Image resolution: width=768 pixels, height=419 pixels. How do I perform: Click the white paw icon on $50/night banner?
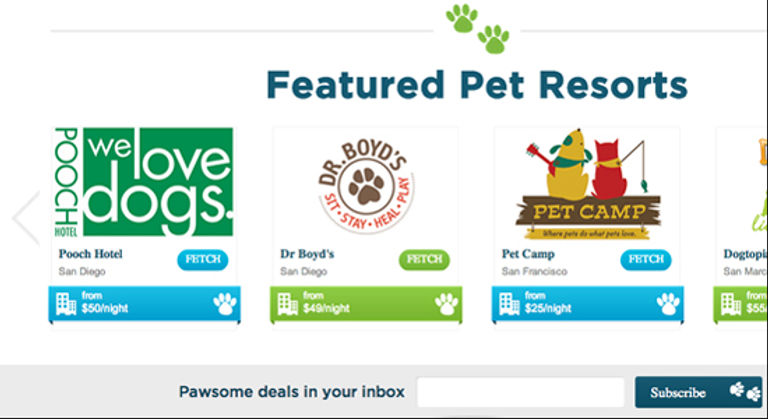click(225, 304)
